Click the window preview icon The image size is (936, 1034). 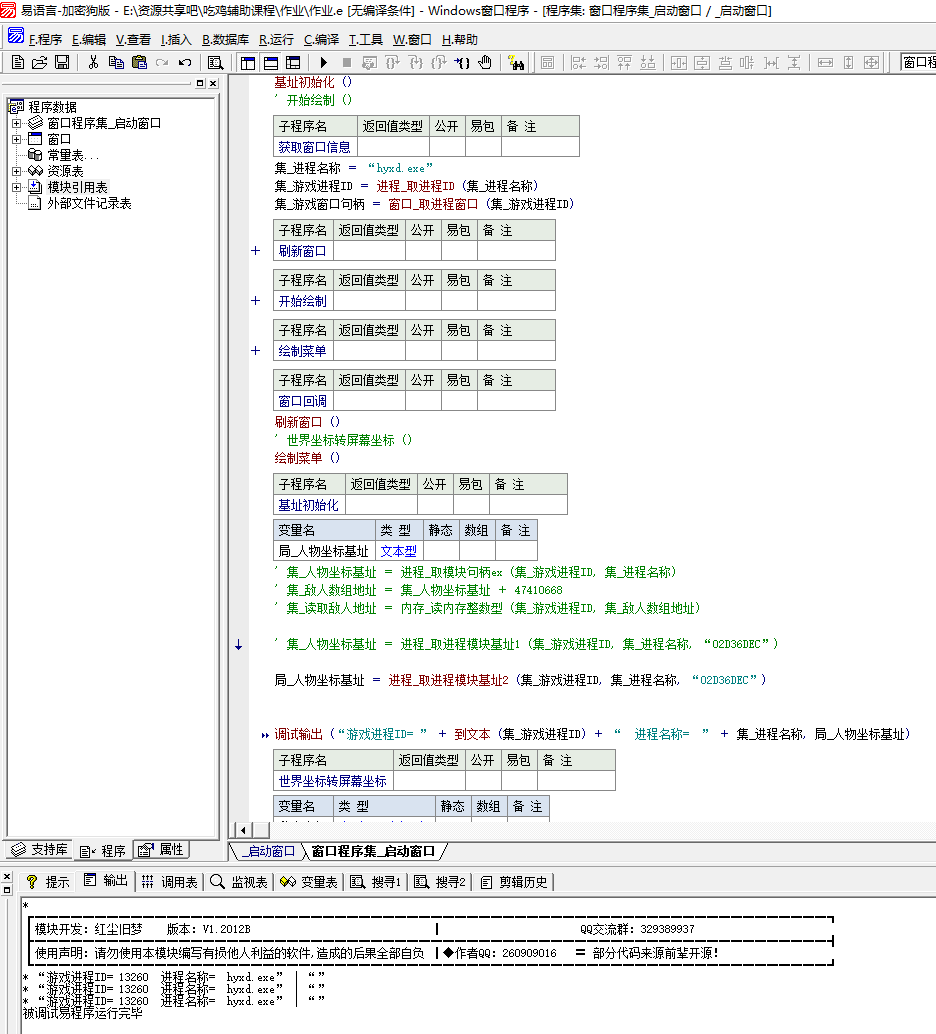pyautogui.click(x=547, y=63)
